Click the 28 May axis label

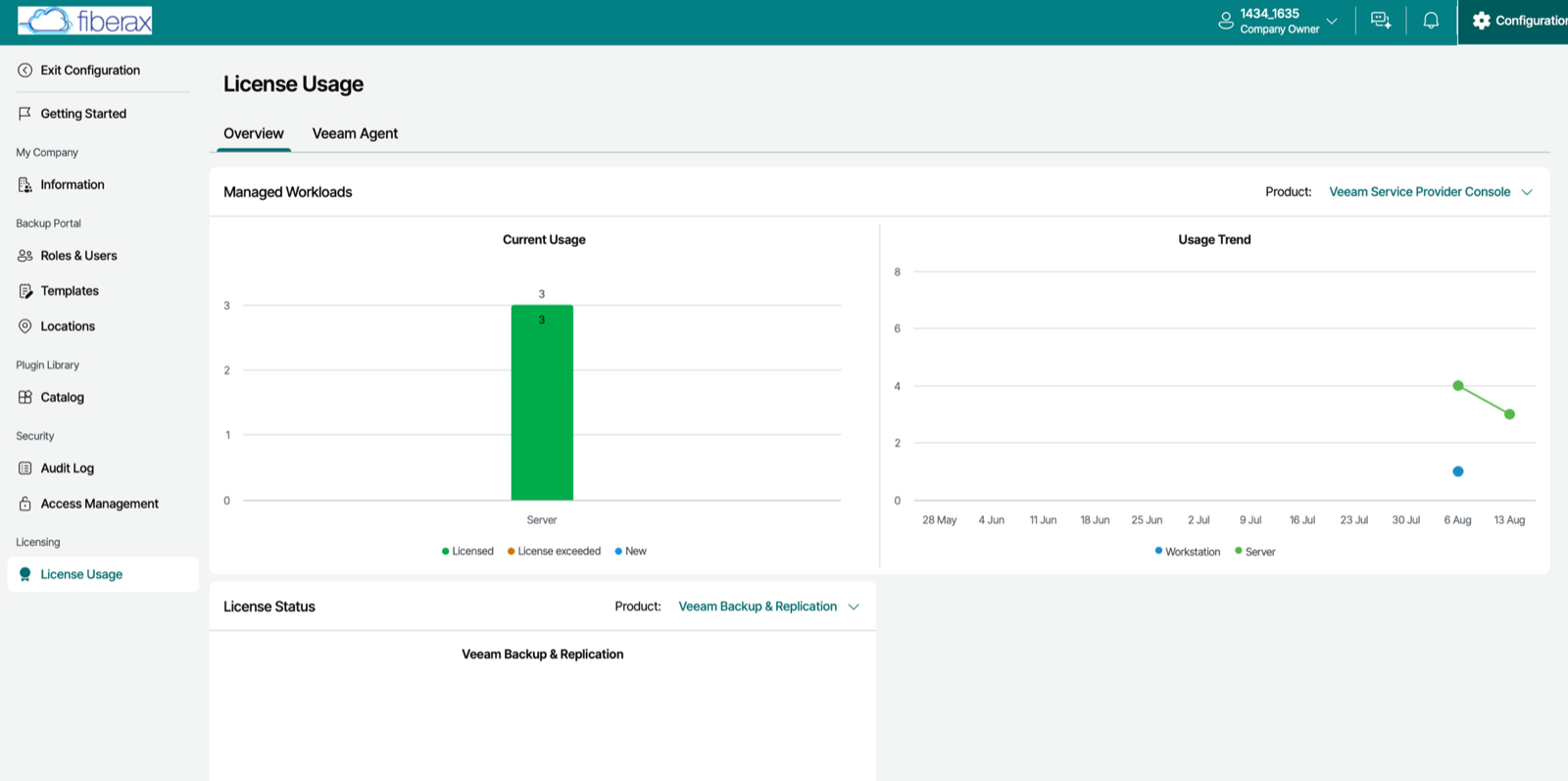[939, 520]
